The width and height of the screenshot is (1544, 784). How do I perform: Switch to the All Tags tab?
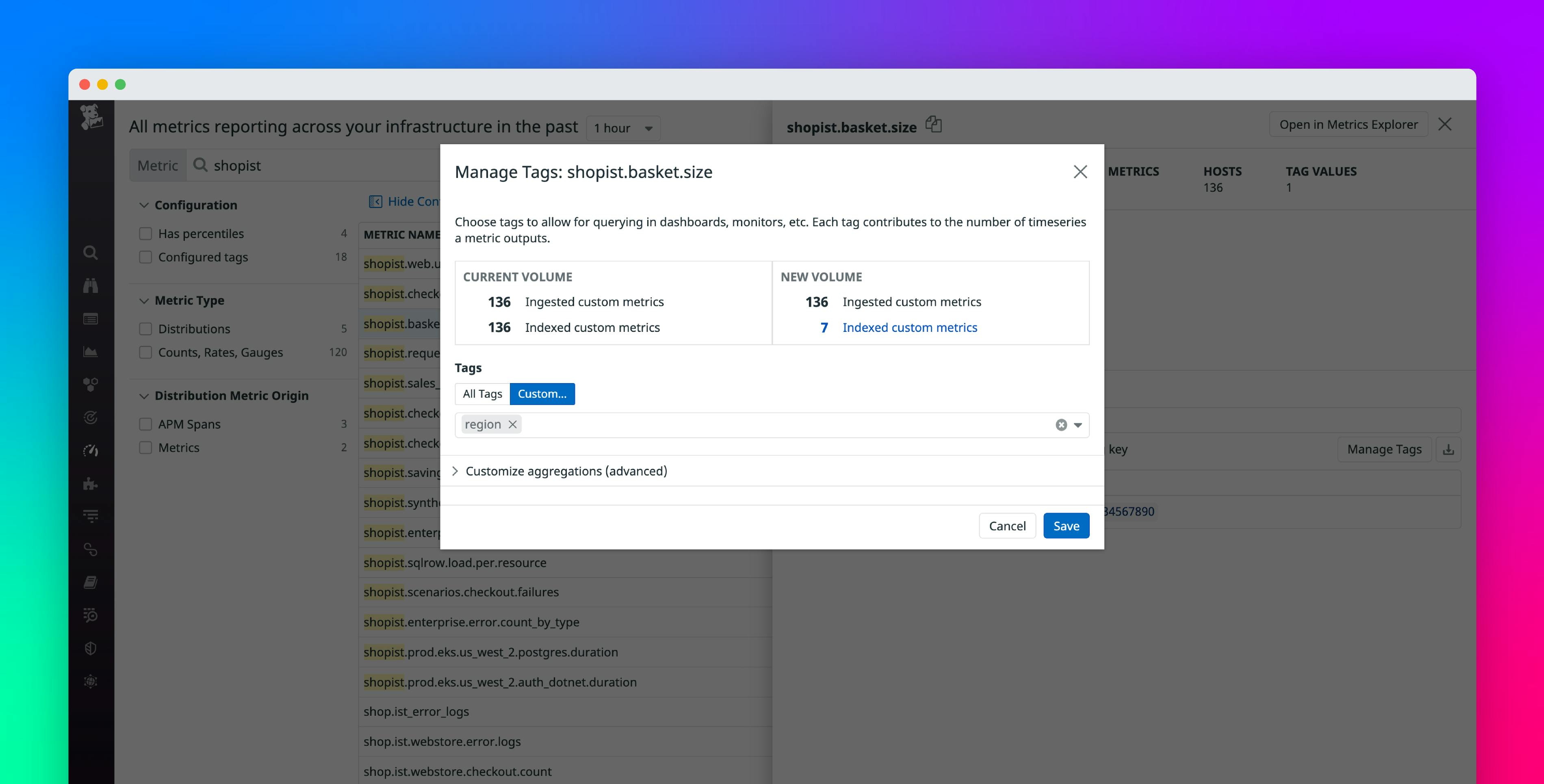click(x=482, y=394)
